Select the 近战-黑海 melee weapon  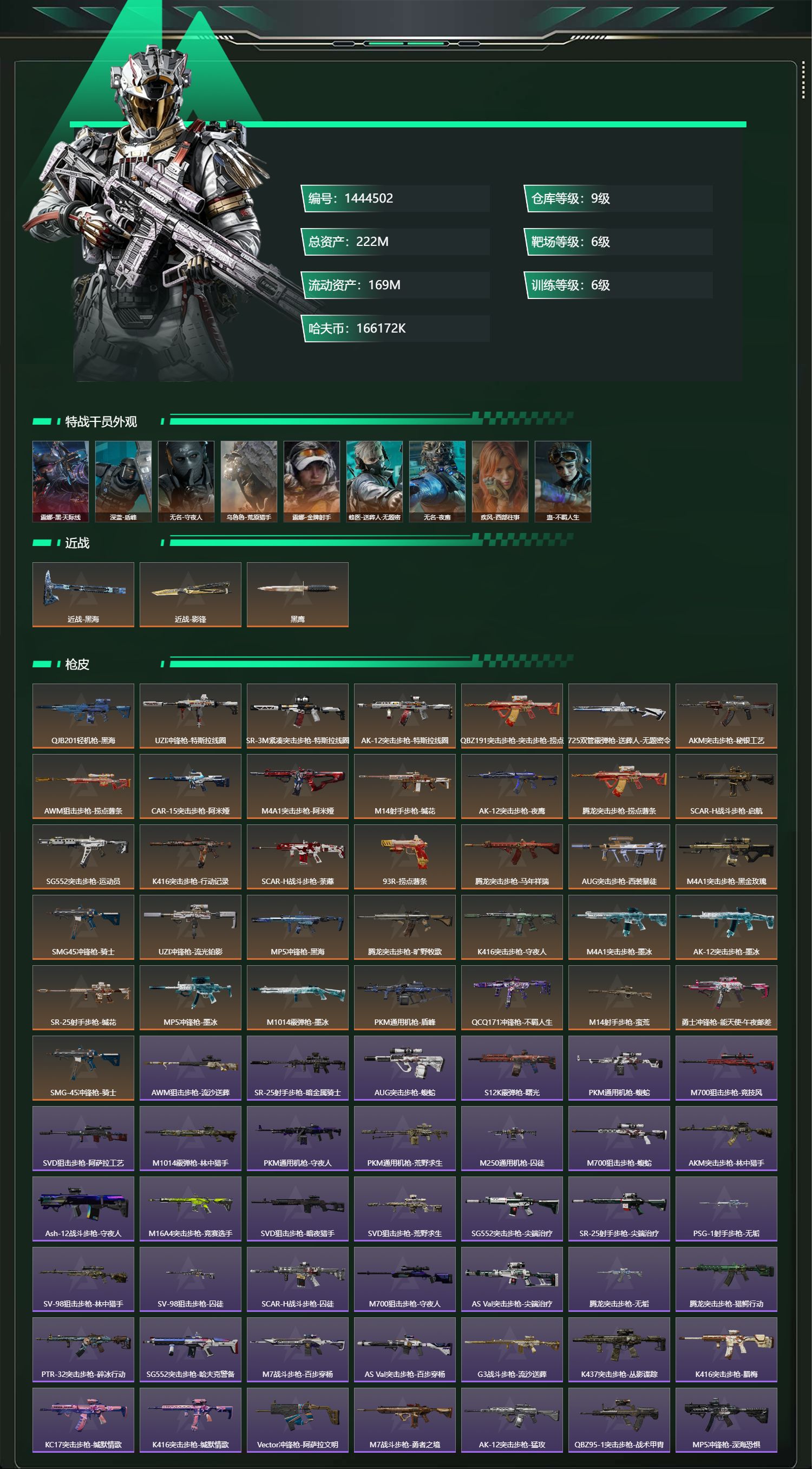point(83,595)
